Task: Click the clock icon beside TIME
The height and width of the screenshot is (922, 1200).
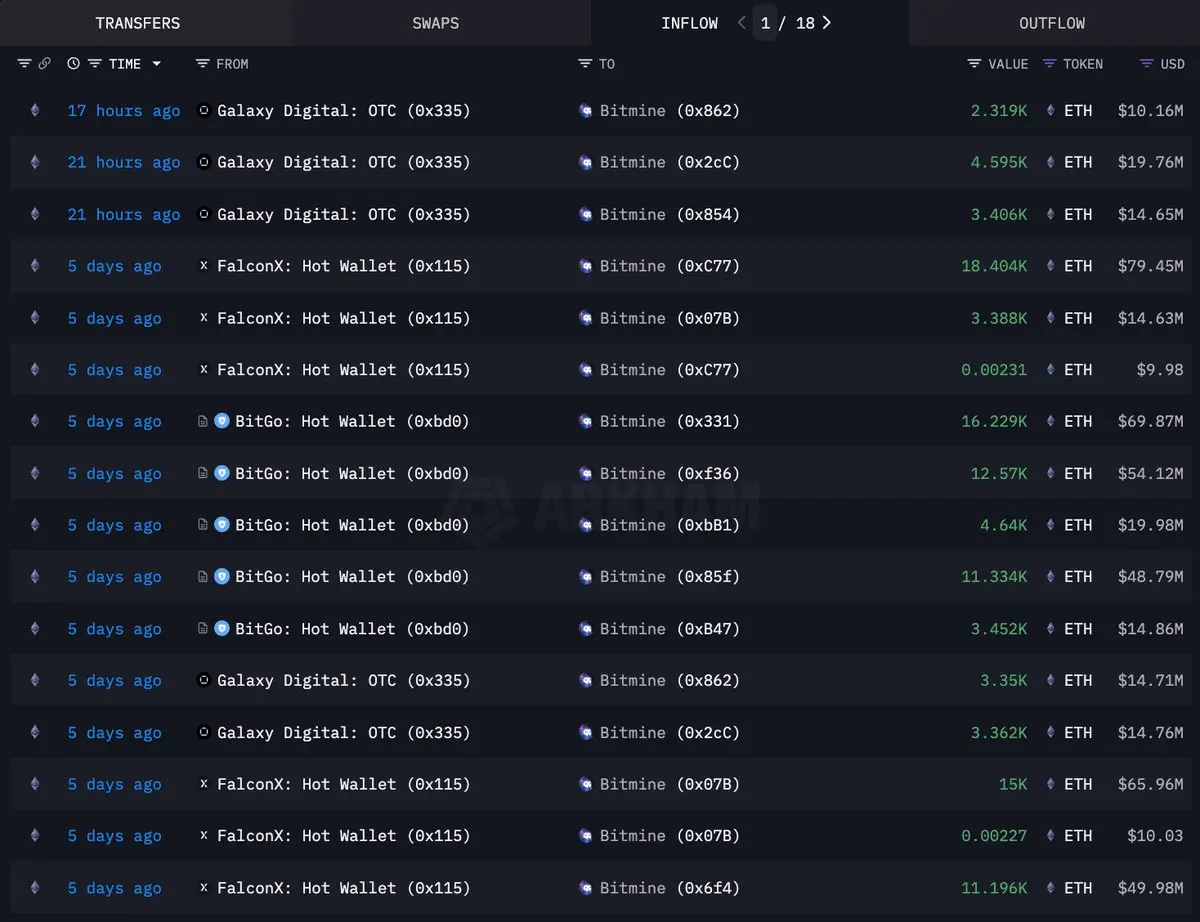Action: pos(74,63)
